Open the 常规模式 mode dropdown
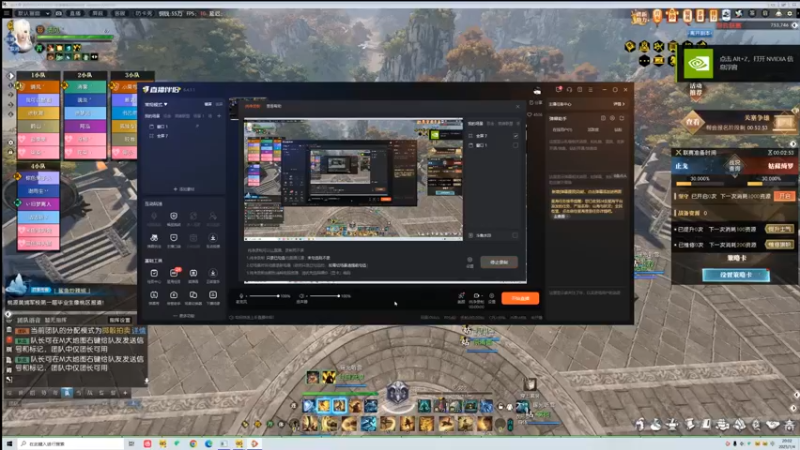 point(156,104)
